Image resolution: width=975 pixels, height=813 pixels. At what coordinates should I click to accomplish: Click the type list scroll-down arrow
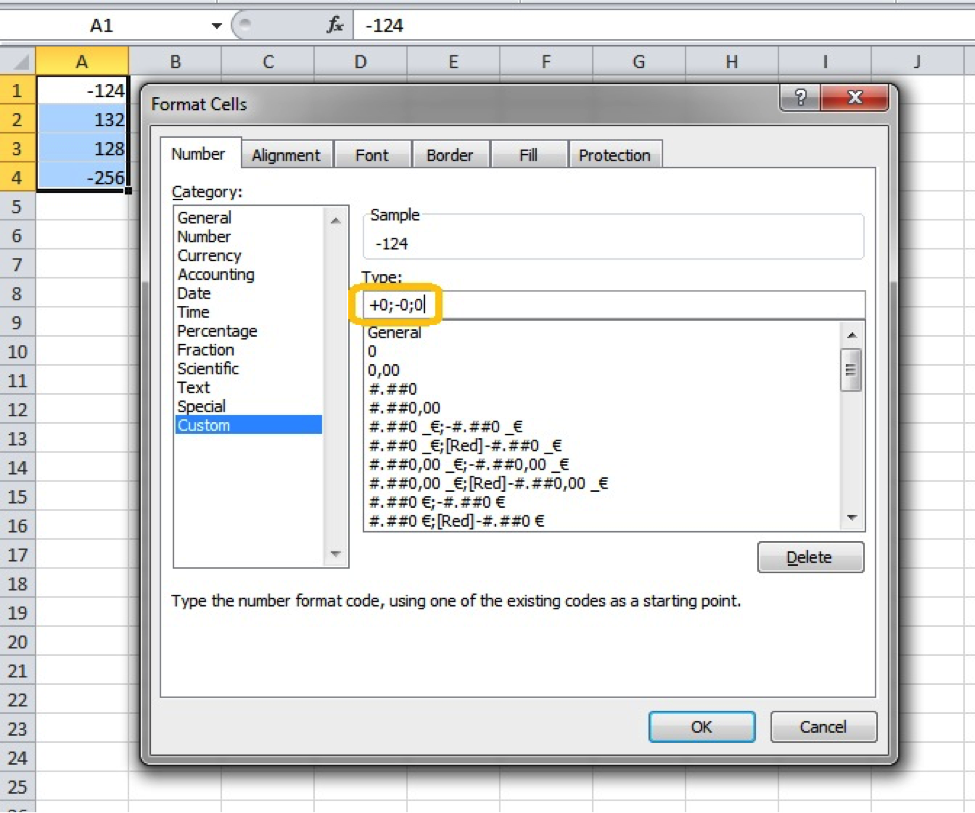[x=852, y=518]
